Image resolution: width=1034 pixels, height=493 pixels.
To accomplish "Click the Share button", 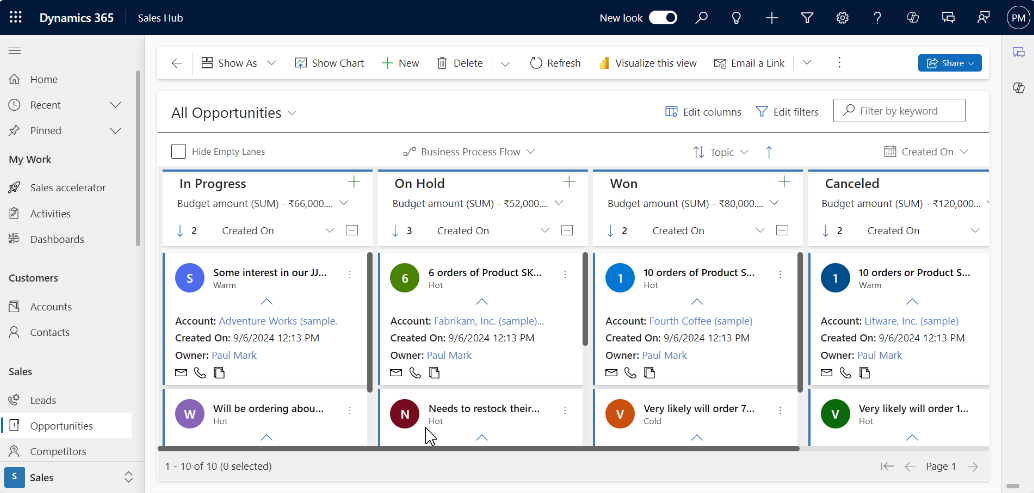I will coord(949,63).
